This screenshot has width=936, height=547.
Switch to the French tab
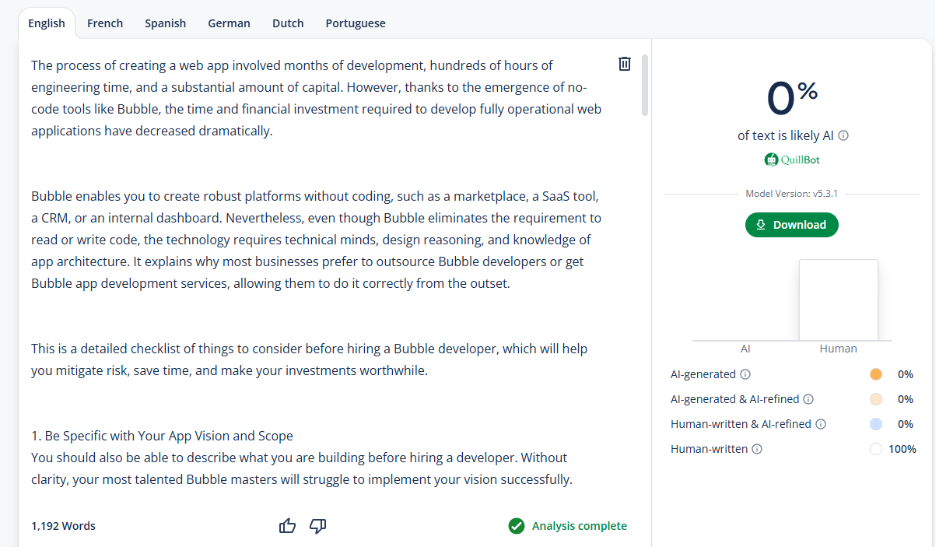pos(105,23)
